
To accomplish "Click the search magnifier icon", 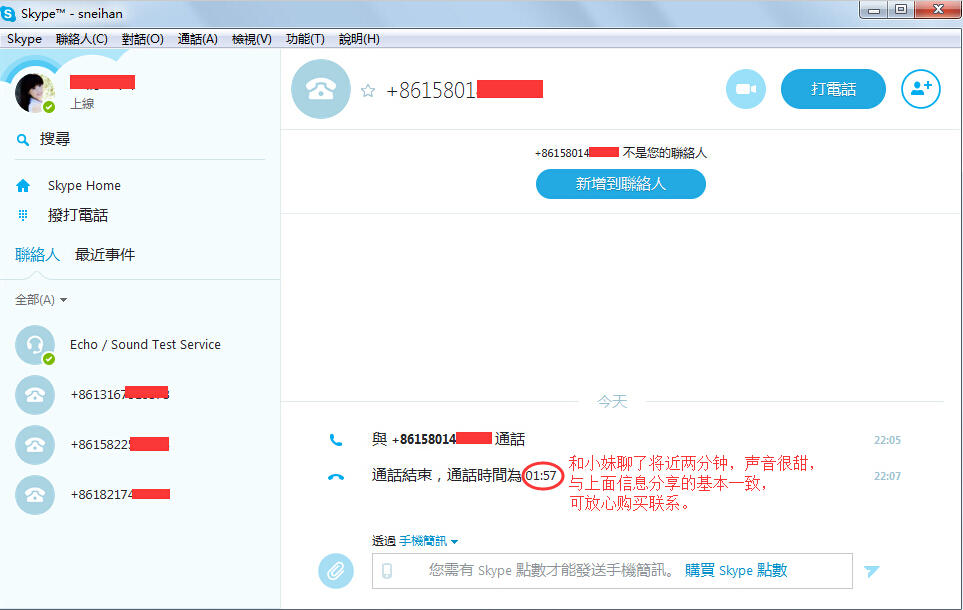I will pyautogui.click(x=23, y=140).
